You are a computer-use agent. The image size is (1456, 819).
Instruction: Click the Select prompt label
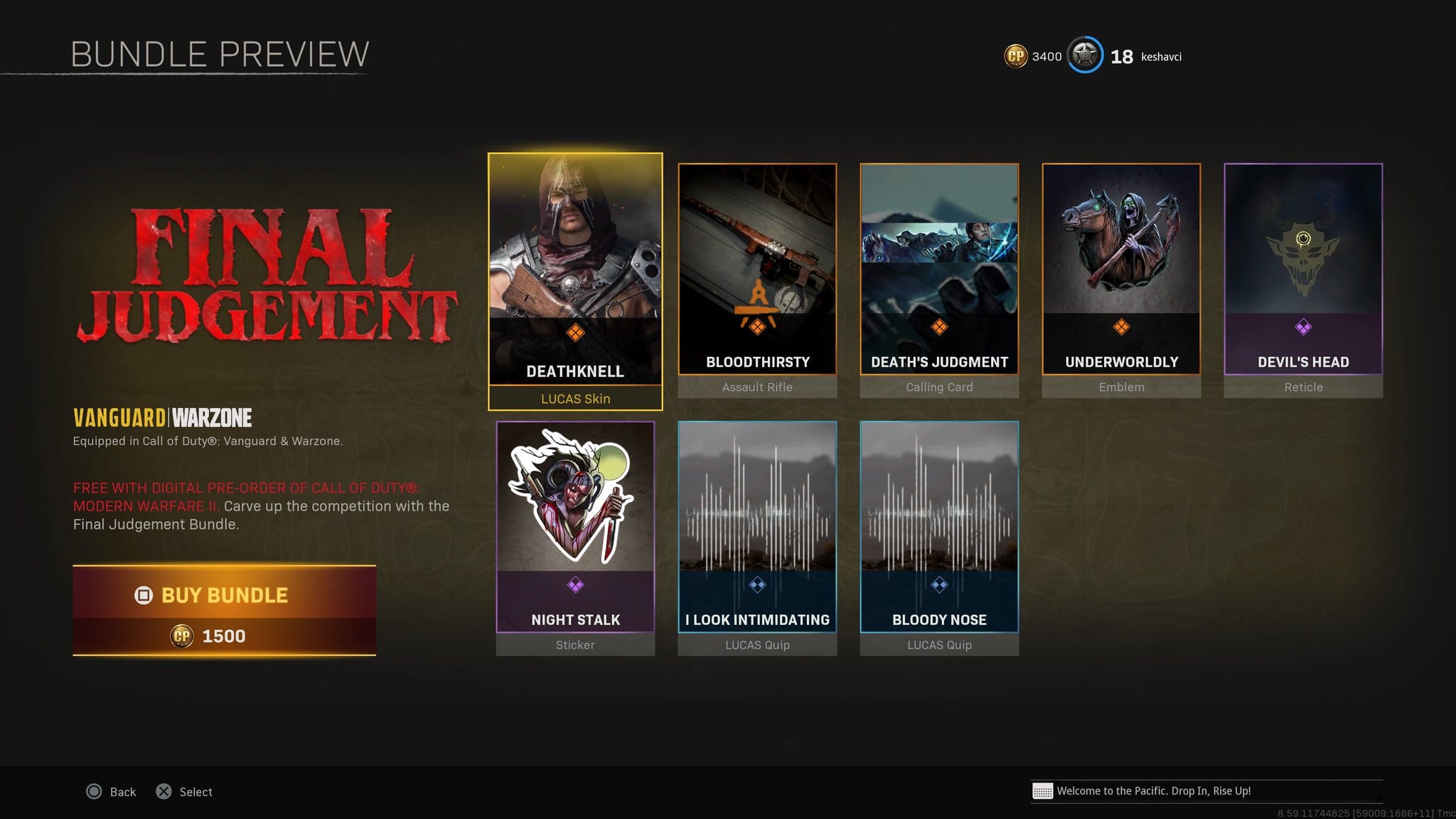click(196, 791)
